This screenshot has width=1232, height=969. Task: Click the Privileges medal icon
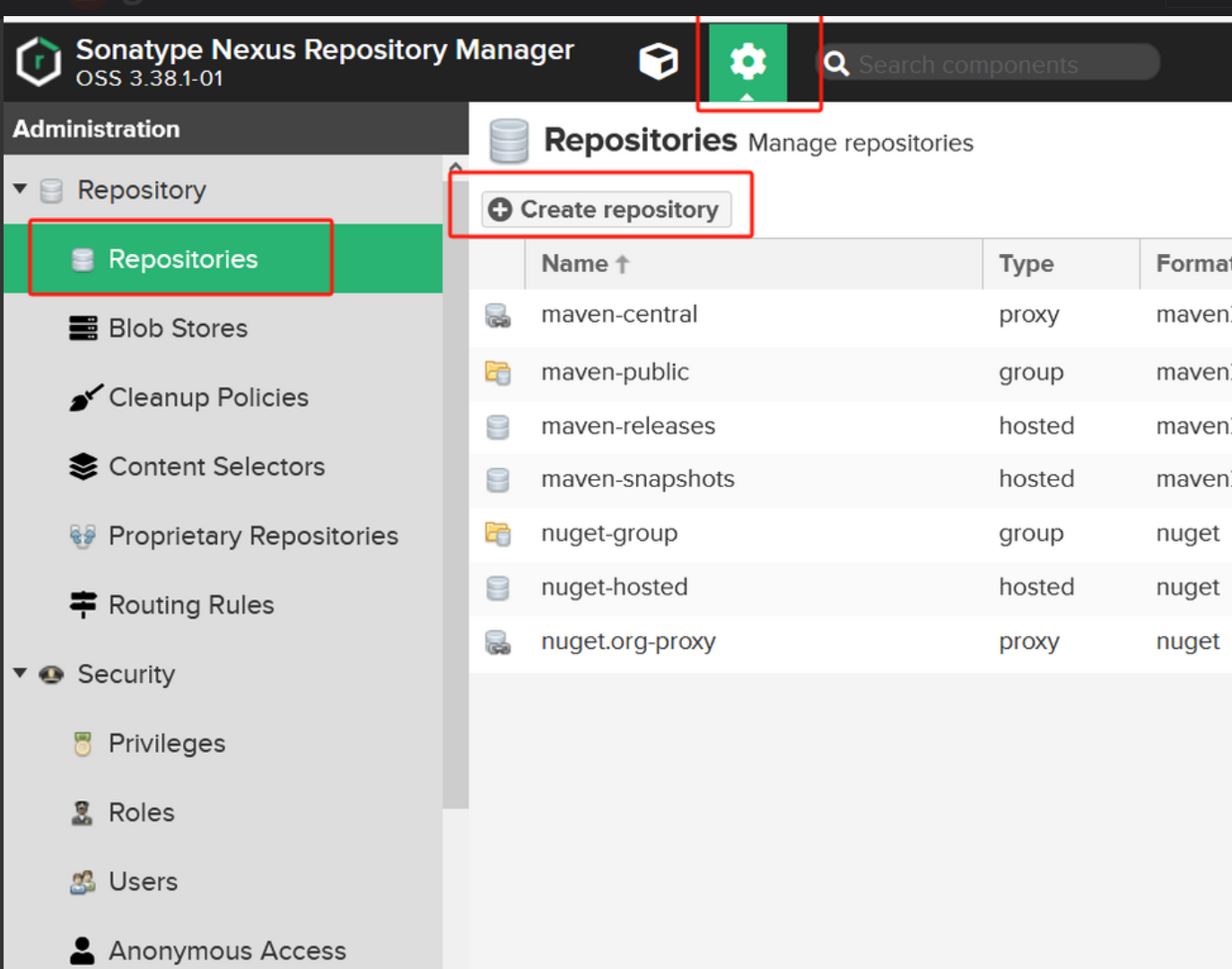[x=83, y=744]
